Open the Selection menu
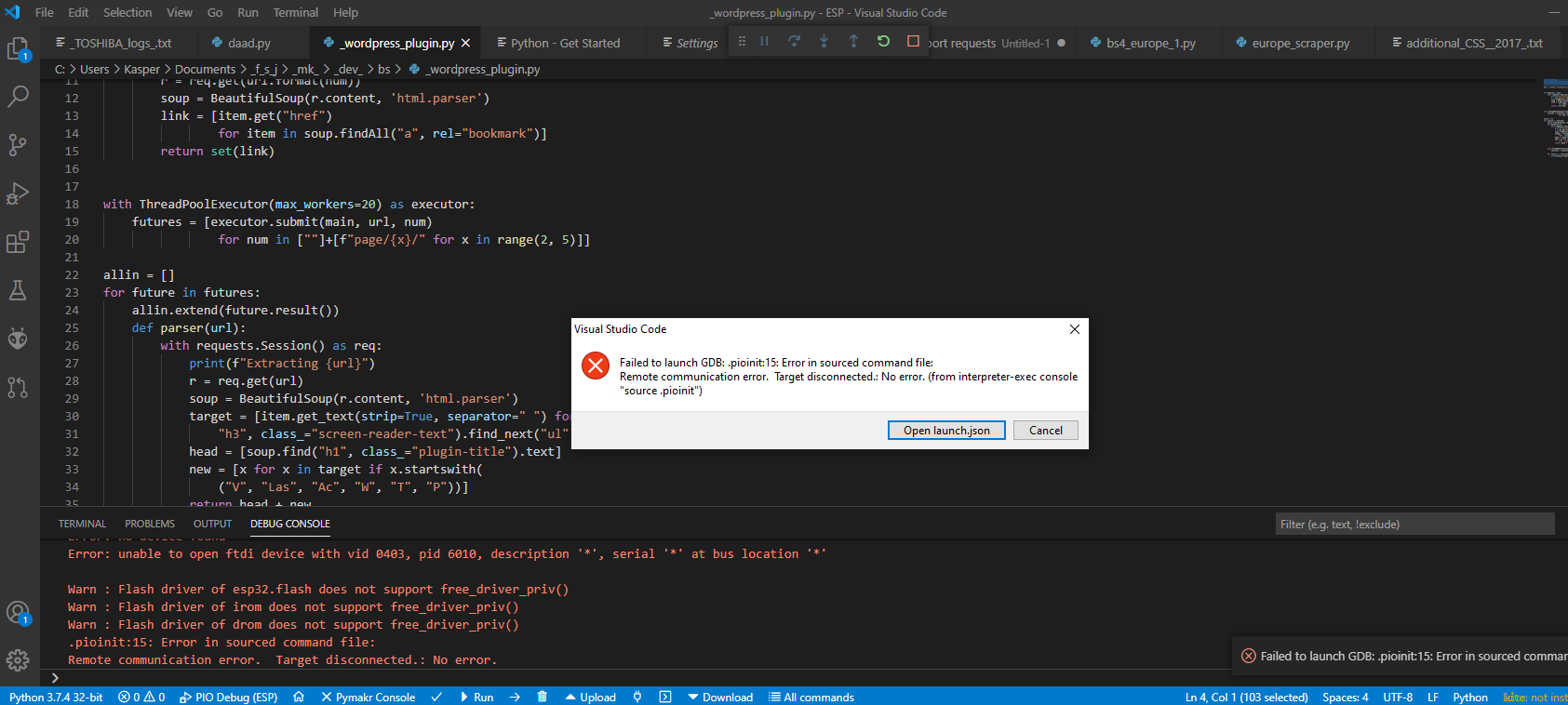 (127, 12)
